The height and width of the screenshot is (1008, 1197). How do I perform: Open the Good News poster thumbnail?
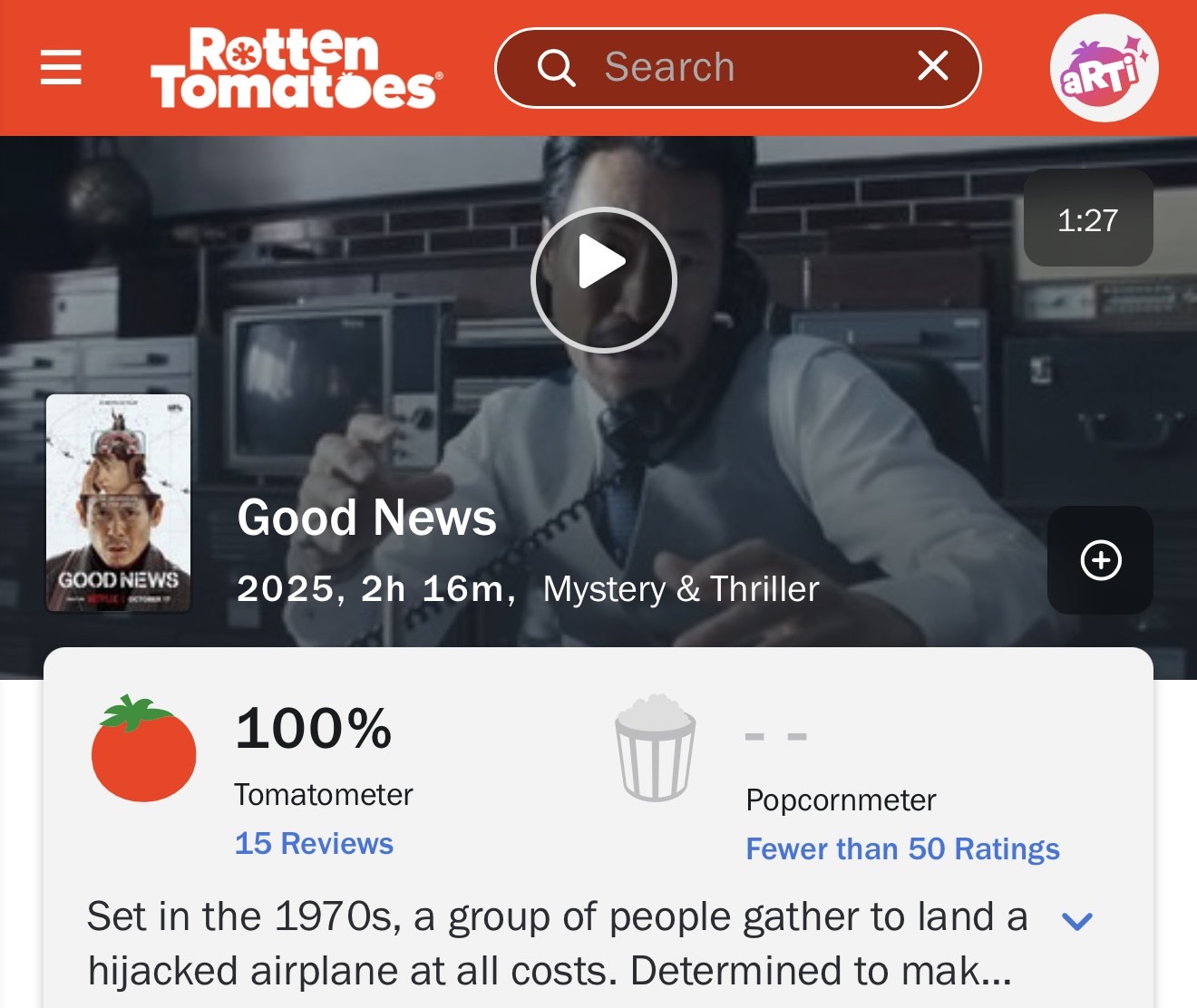[119, 503]
